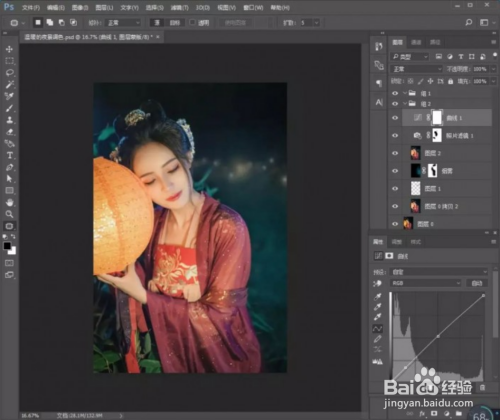Open the character panel A icon

pyautogui.click(x=379, y=102)
